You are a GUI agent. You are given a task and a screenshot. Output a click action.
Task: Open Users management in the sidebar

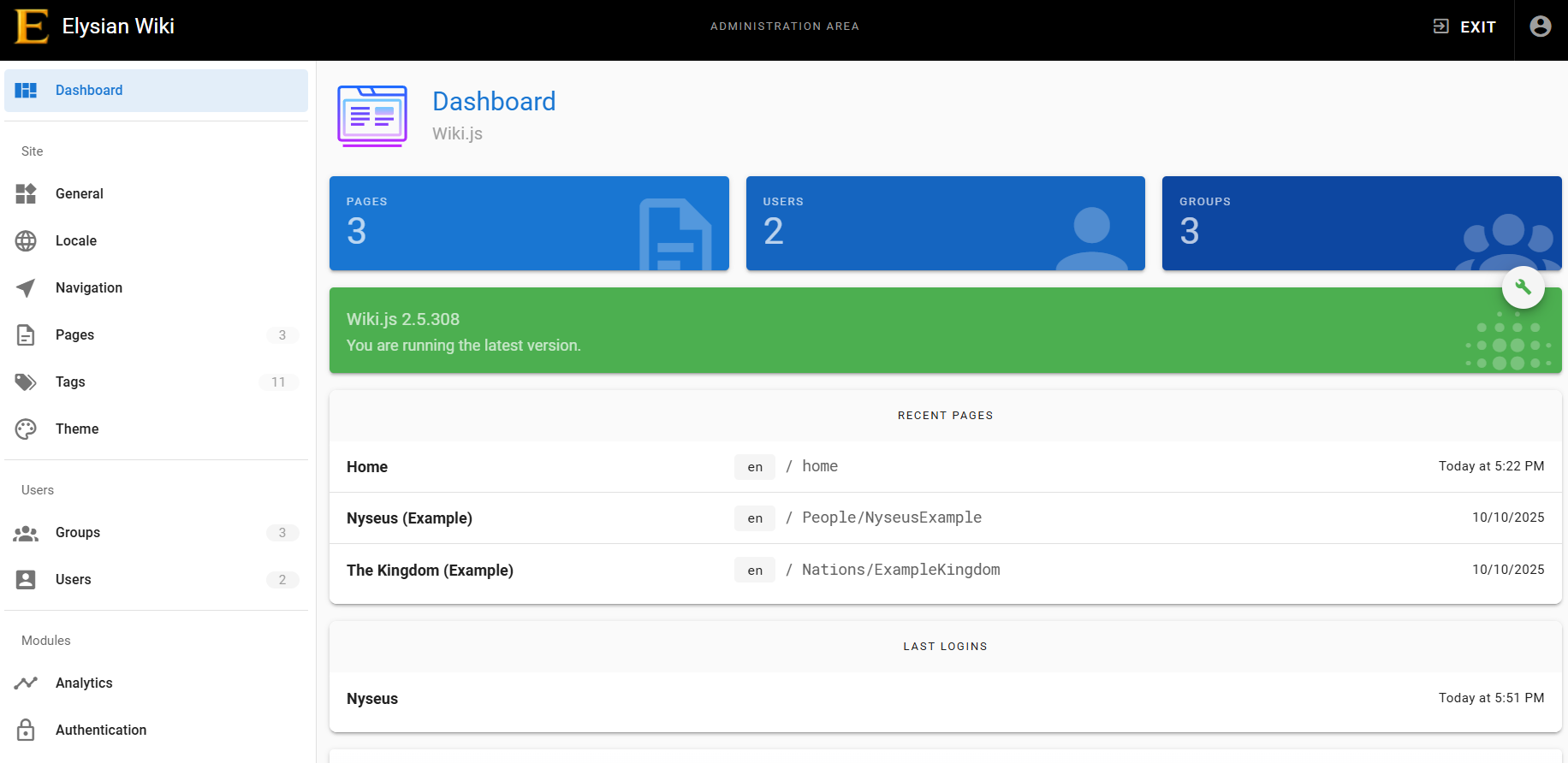pos(74,580)
